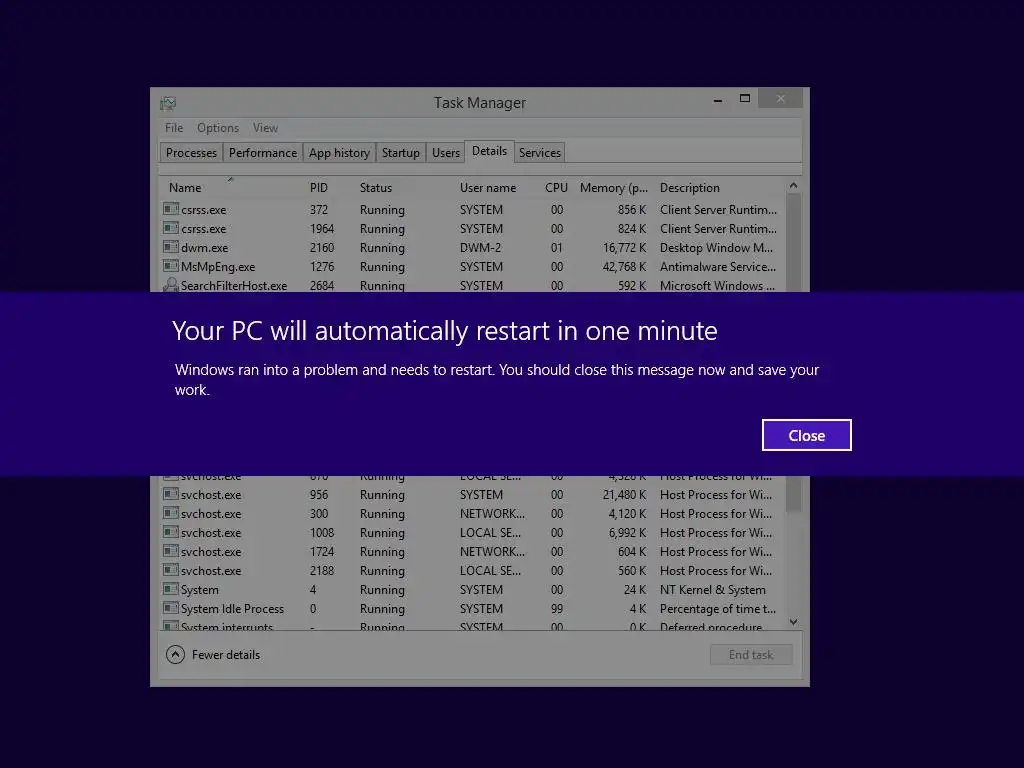The image size is (1024, 768).
Task: Switch to the Performance tab
Action: point(263,152)
